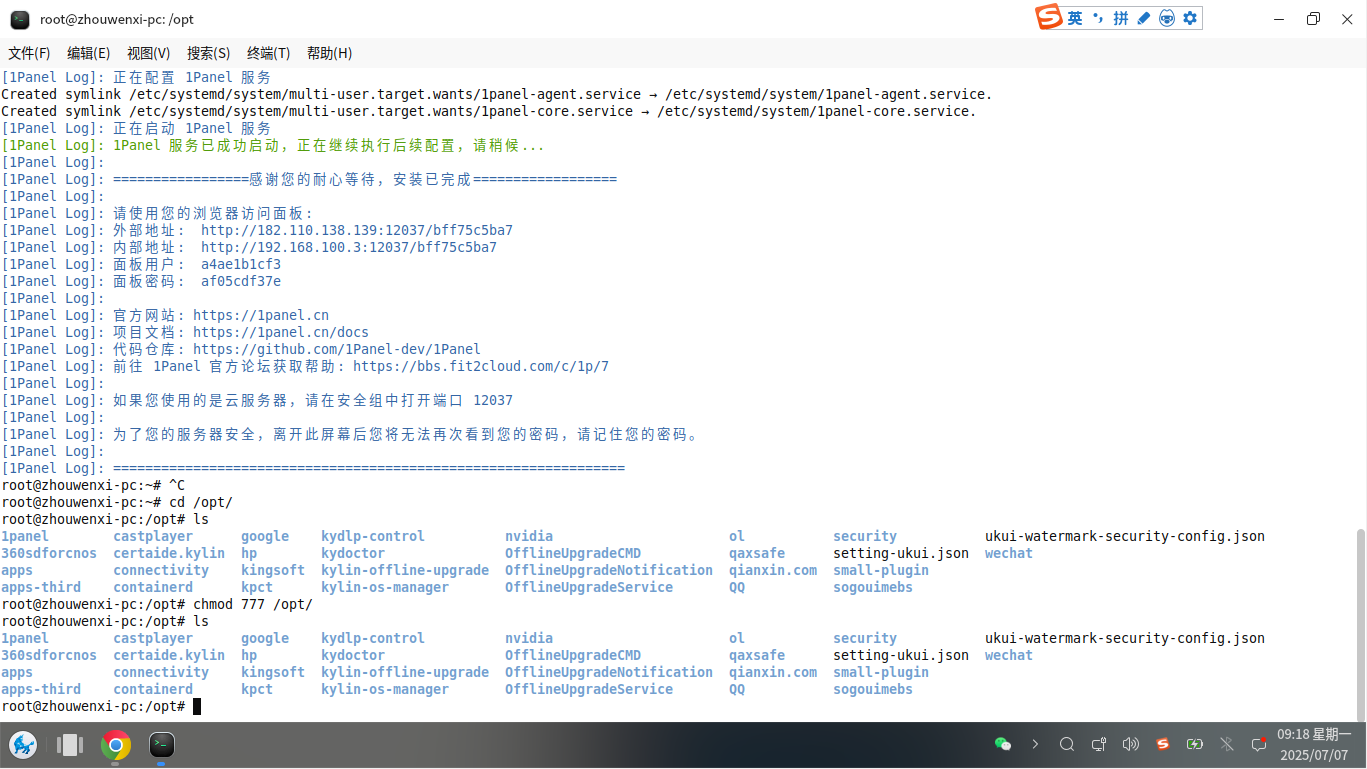
Task: Switch the 拼 pinyin input mode
Action: 1121,18
